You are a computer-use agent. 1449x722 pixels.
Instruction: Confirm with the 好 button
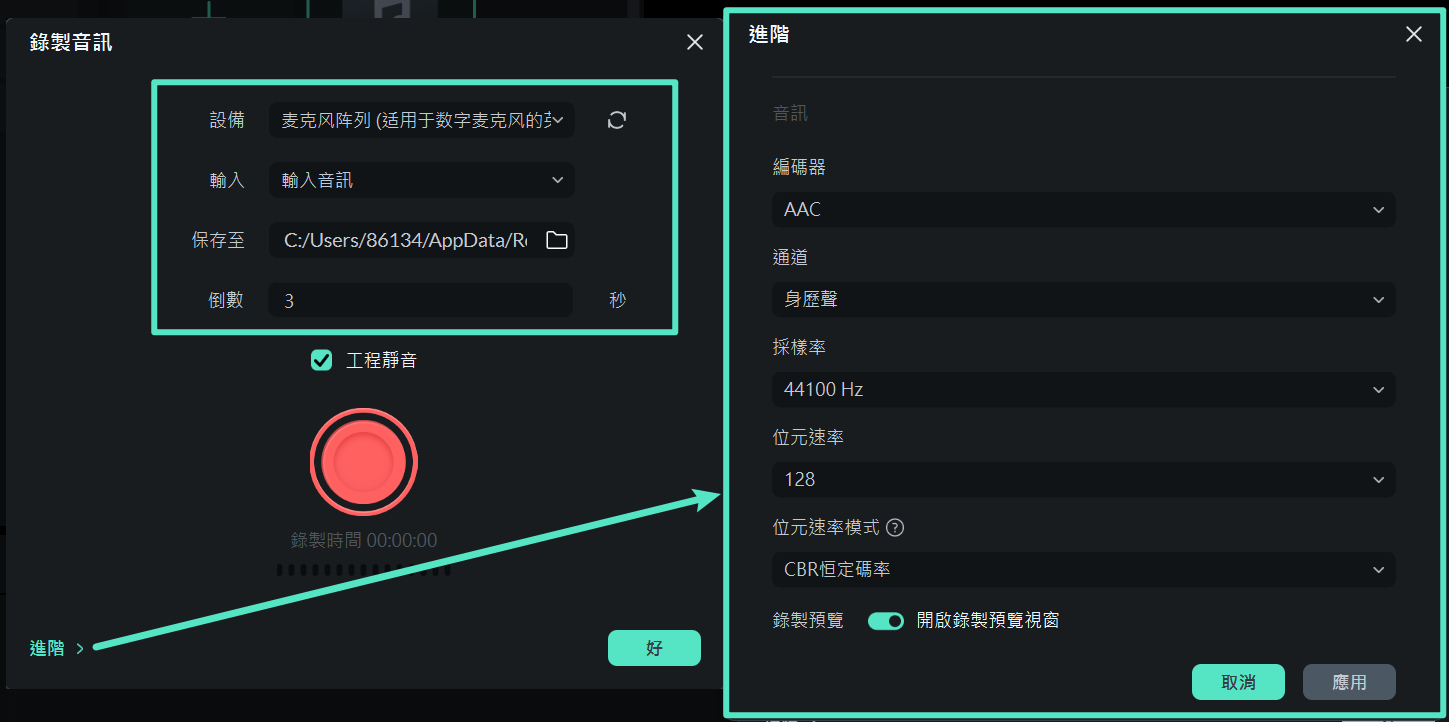pos(654,648)
